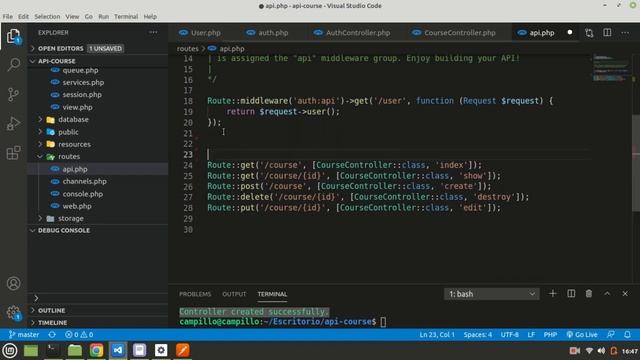640x360 pixels.
Task: Open the File menu
Action: coord(7,16)
